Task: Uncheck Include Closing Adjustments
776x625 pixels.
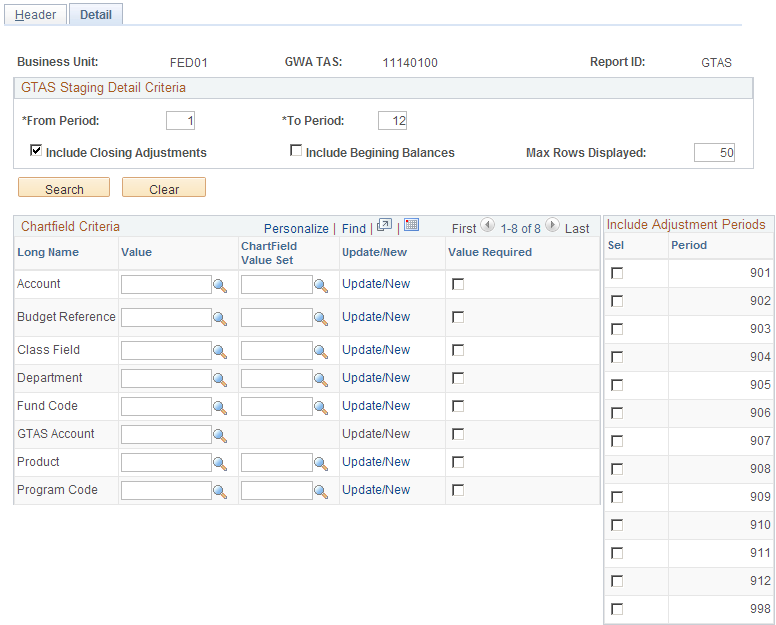Action: coord(36,150)
